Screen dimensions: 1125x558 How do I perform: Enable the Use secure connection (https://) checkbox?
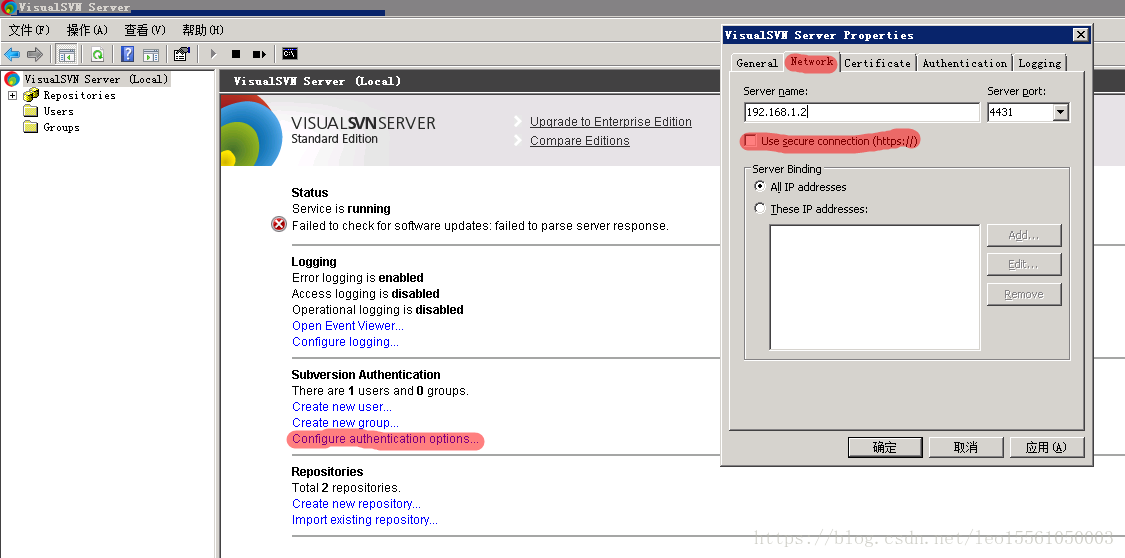750,141
